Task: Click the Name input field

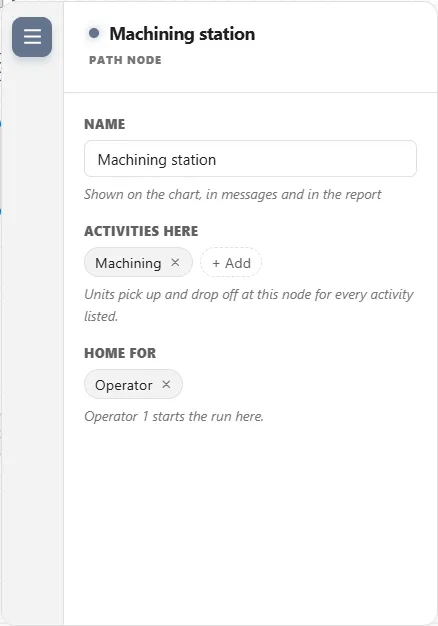Action: [x=250, y=158]
